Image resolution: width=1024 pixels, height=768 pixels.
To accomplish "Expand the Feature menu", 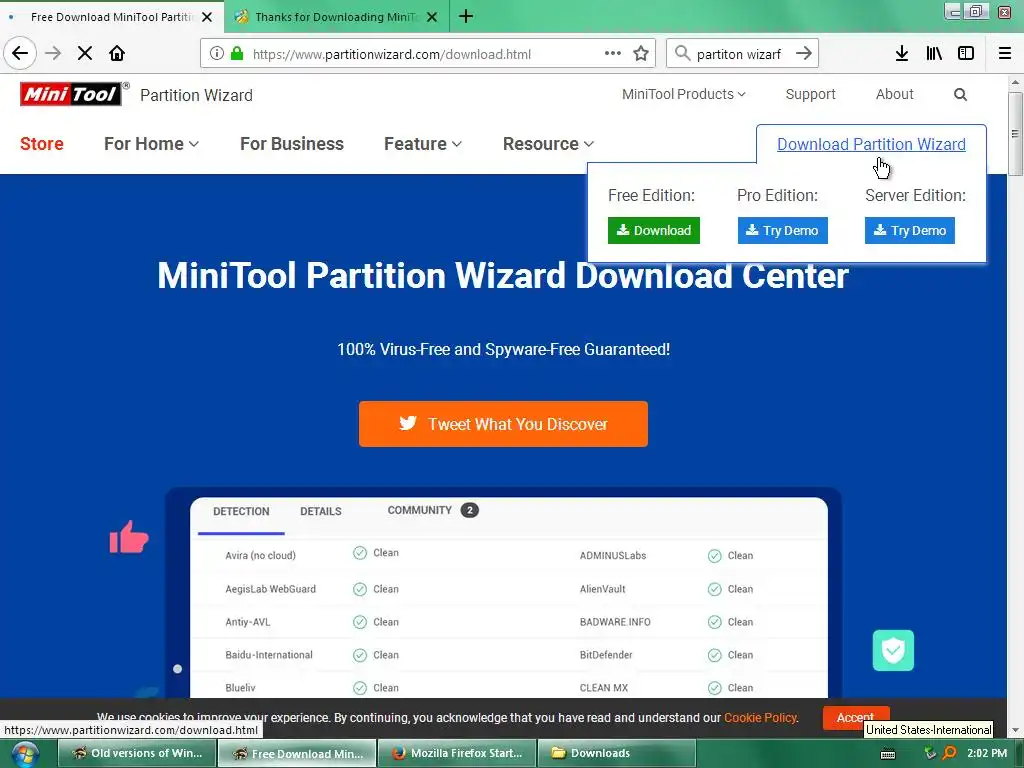I will [423, 144].
